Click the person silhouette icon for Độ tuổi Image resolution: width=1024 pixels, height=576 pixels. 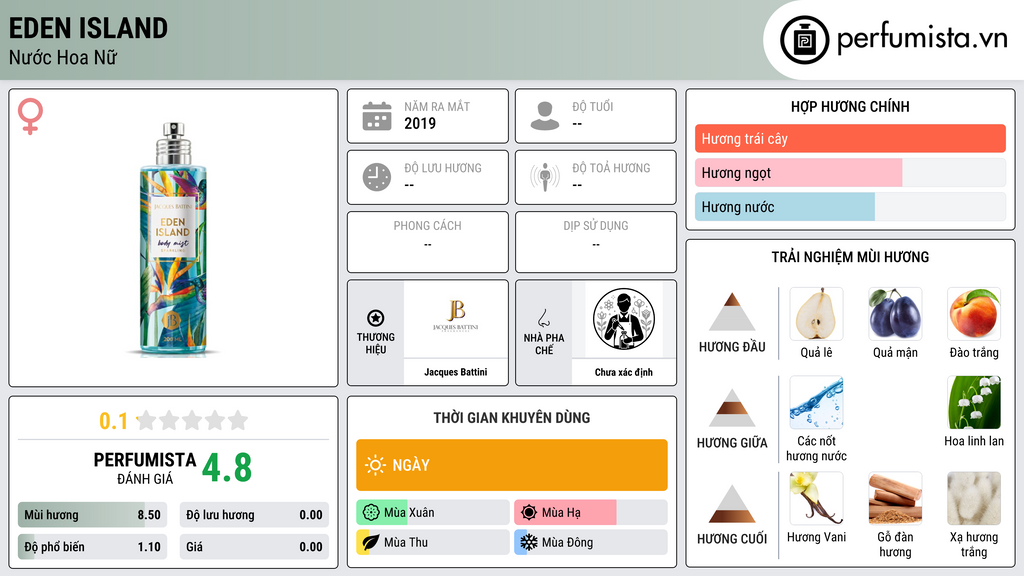click(x=545, y=116)
